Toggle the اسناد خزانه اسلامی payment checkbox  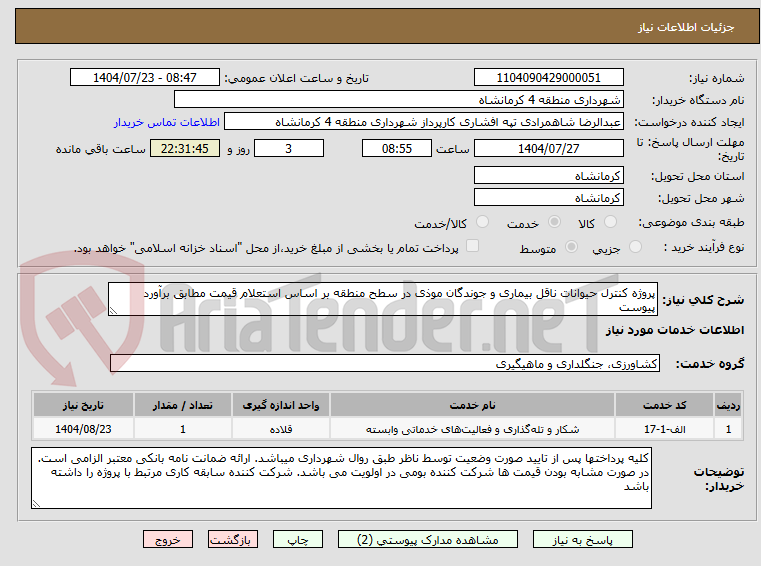pyautogui.click(x=472, y=246)
